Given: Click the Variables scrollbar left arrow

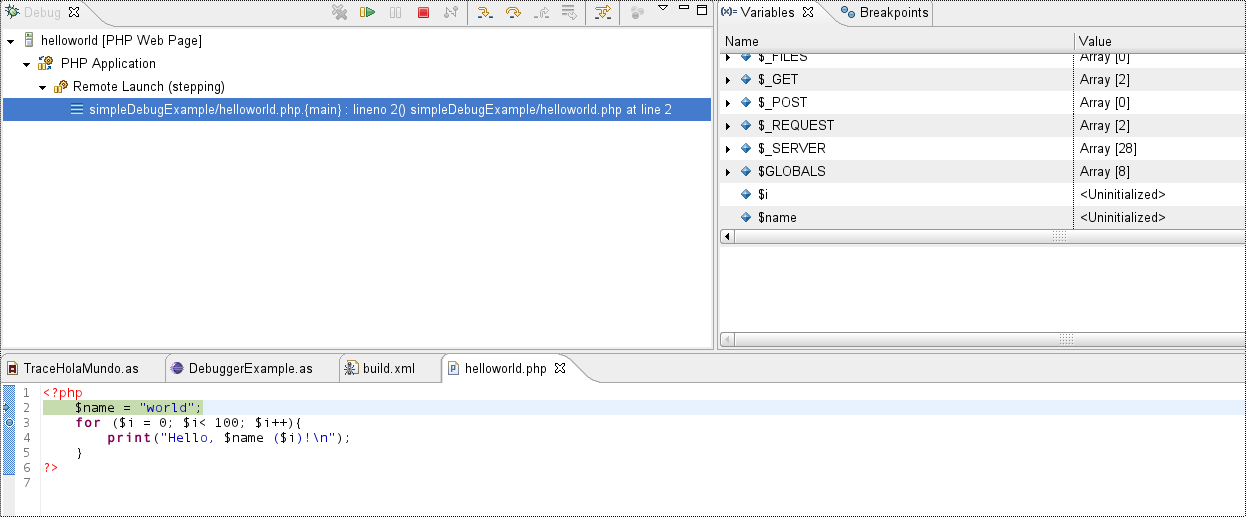Looking at the screenshot, I should tap(727, 236).
